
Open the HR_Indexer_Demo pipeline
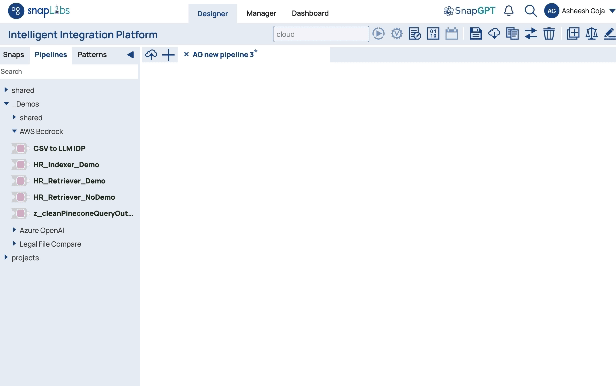[66, 165]
